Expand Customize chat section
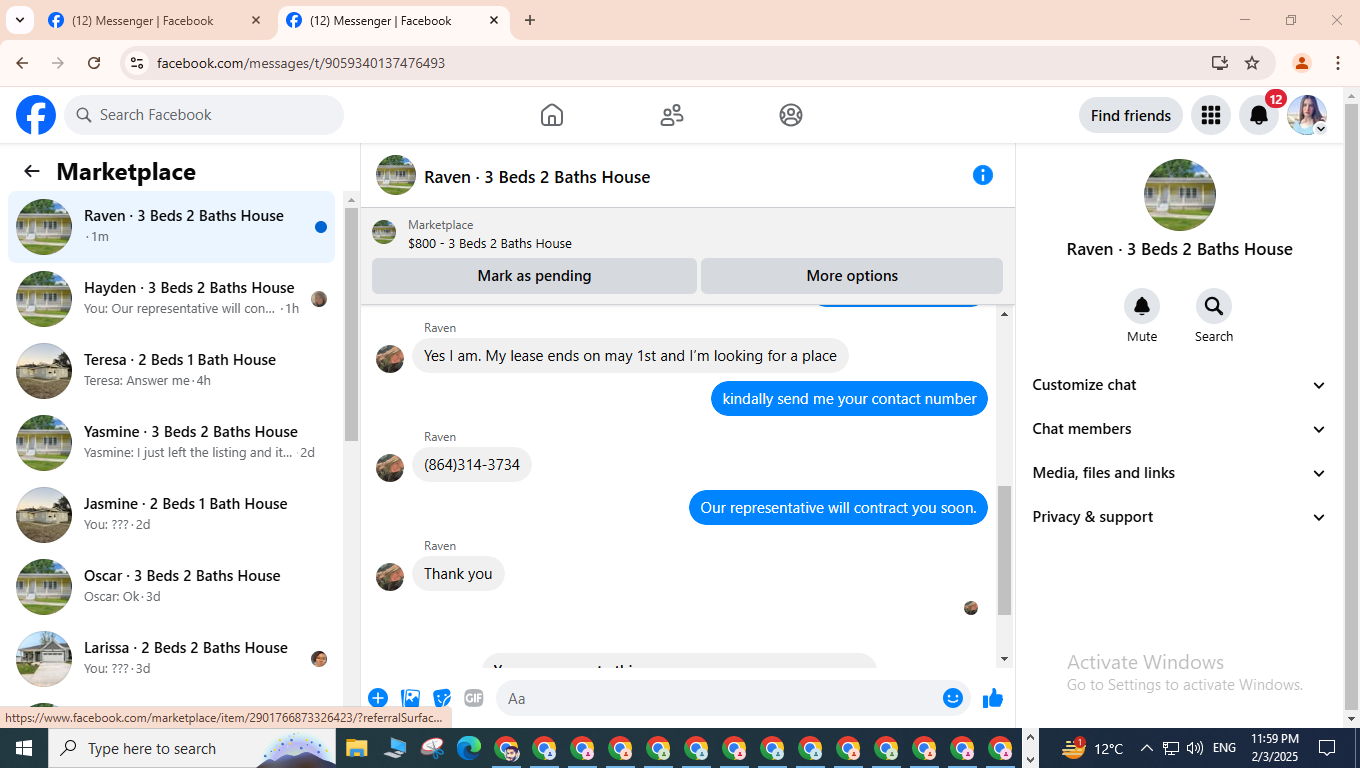The width and height of the screenshot is (1360, 768). [1180, 385]
